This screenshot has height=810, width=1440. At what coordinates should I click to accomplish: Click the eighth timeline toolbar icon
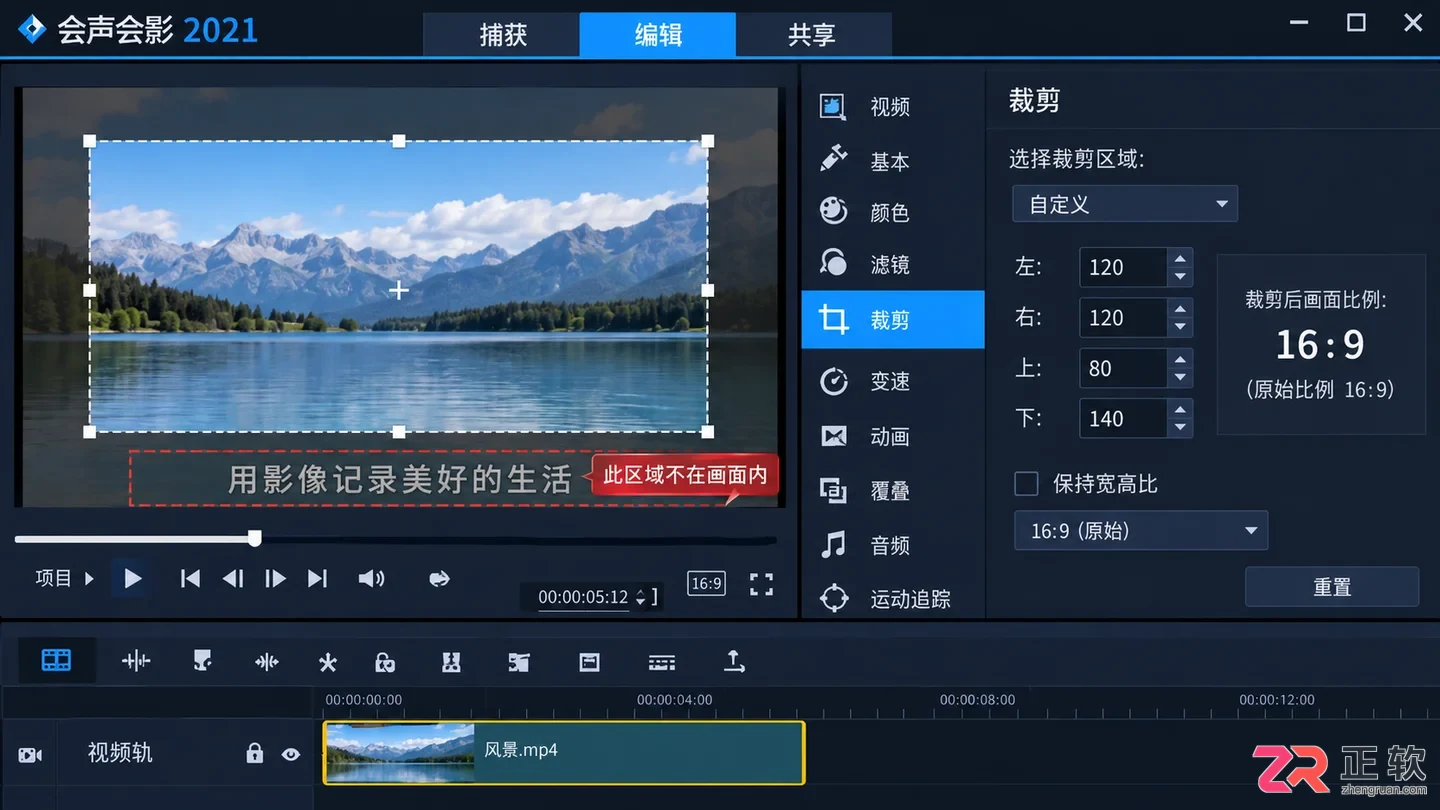click(x=518, y=662)
